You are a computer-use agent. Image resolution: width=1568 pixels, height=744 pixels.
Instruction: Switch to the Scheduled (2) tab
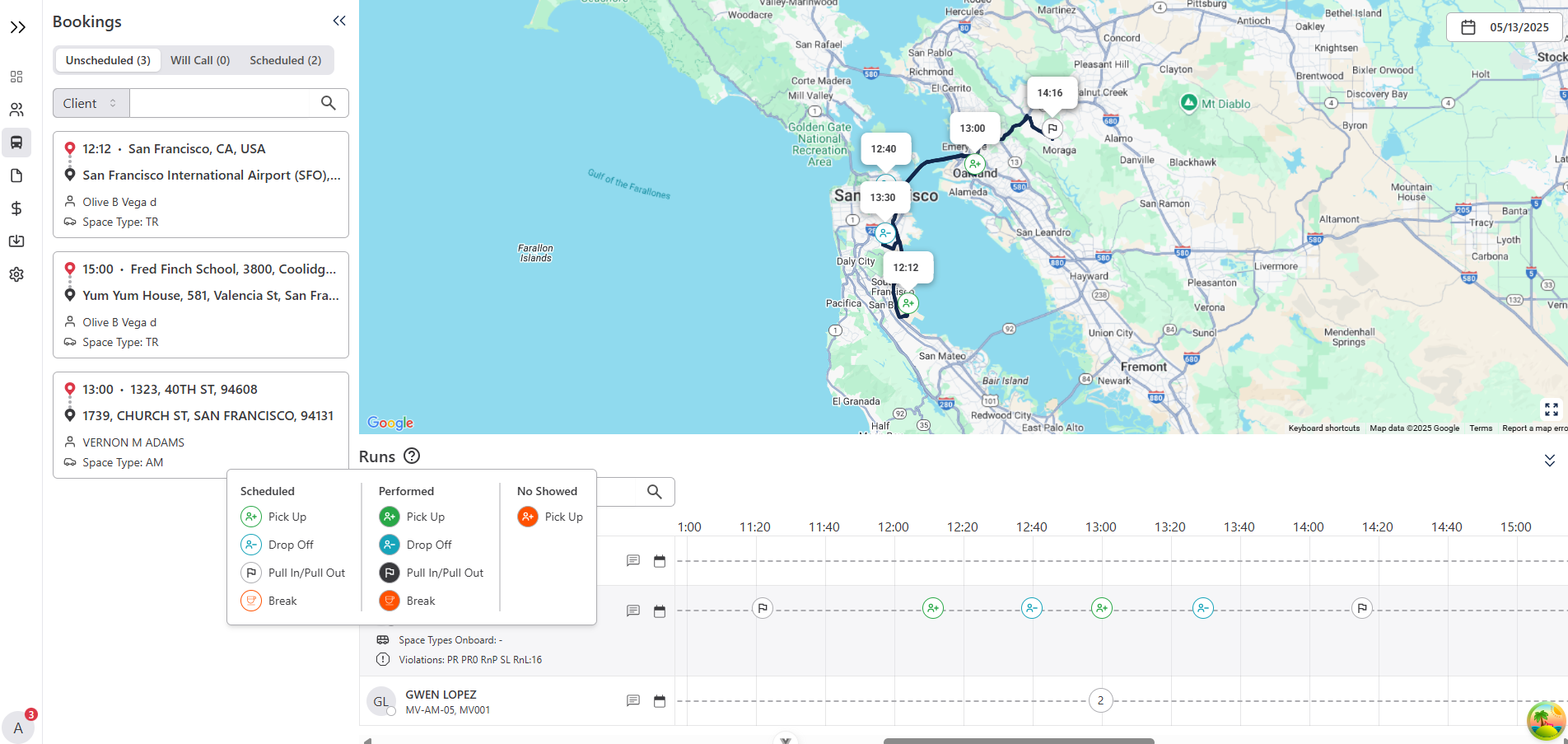285,60
